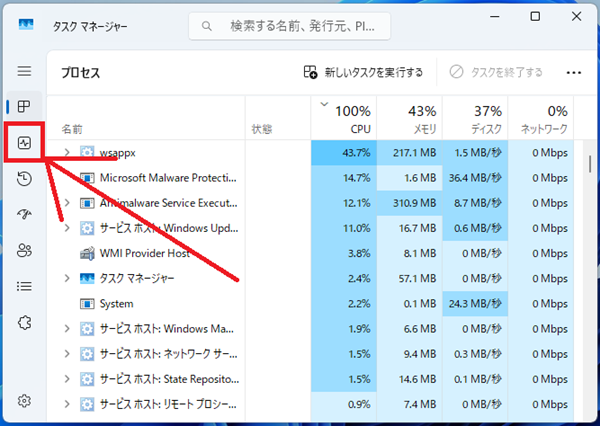
Task: Expand the サービス ホスト: Windows Ma... group
Action: (67, 329)
